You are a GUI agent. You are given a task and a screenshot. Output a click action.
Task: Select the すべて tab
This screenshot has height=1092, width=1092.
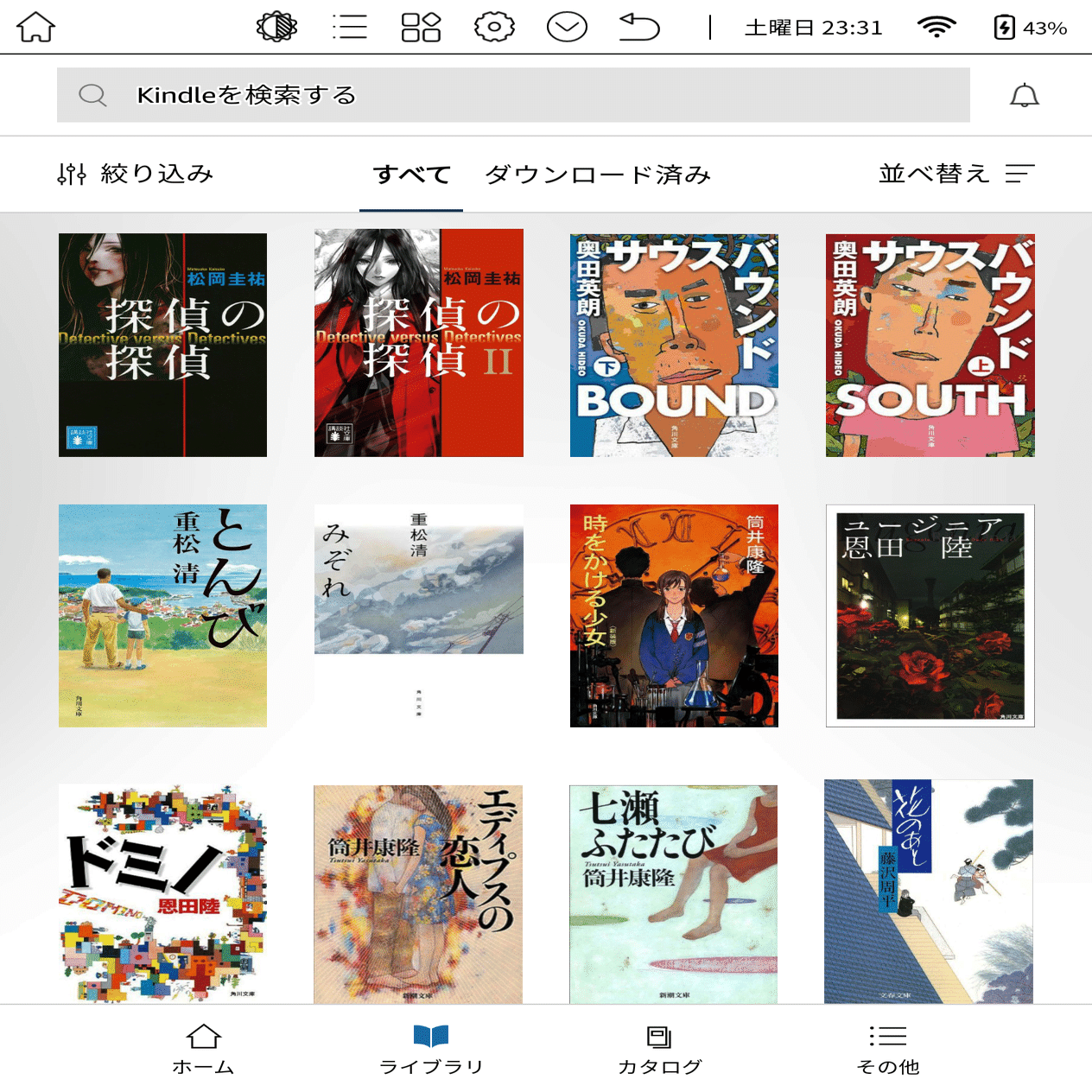[411, 175]
